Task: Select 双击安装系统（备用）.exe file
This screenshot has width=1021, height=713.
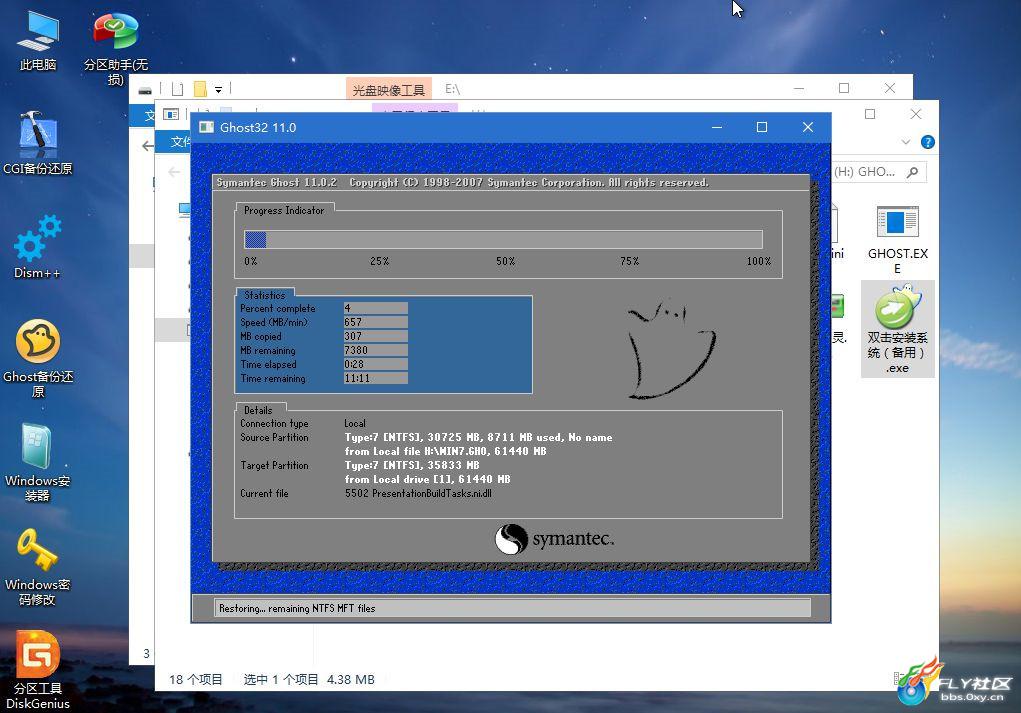Action: 897,329
